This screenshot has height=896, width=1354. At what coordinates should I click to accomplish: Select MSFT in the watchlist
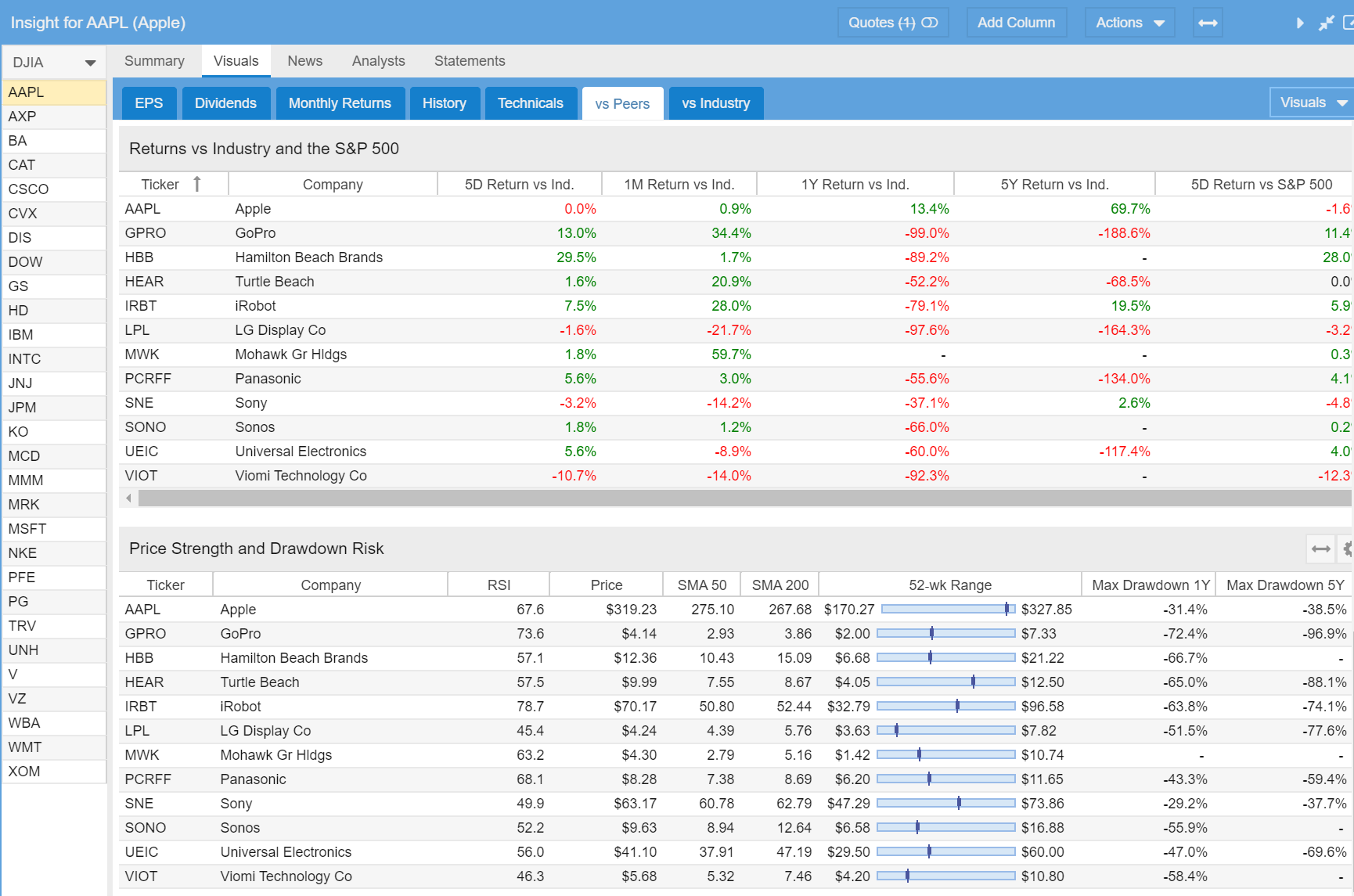(x=54, y=529)
